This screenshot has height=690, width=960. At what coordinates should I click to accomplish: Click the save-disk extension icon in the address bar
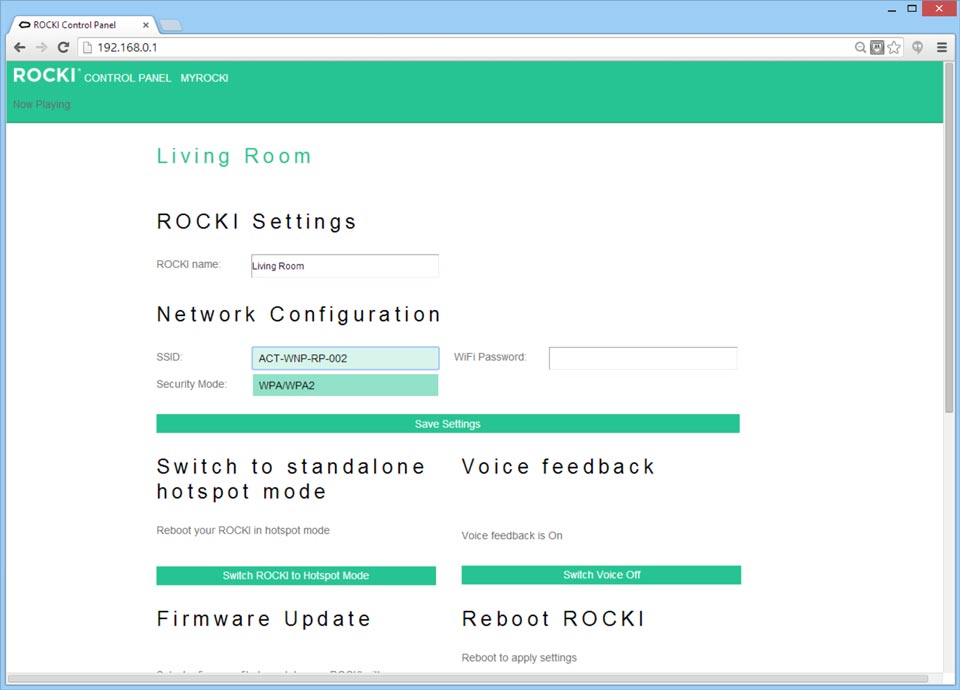pos(877,47)
